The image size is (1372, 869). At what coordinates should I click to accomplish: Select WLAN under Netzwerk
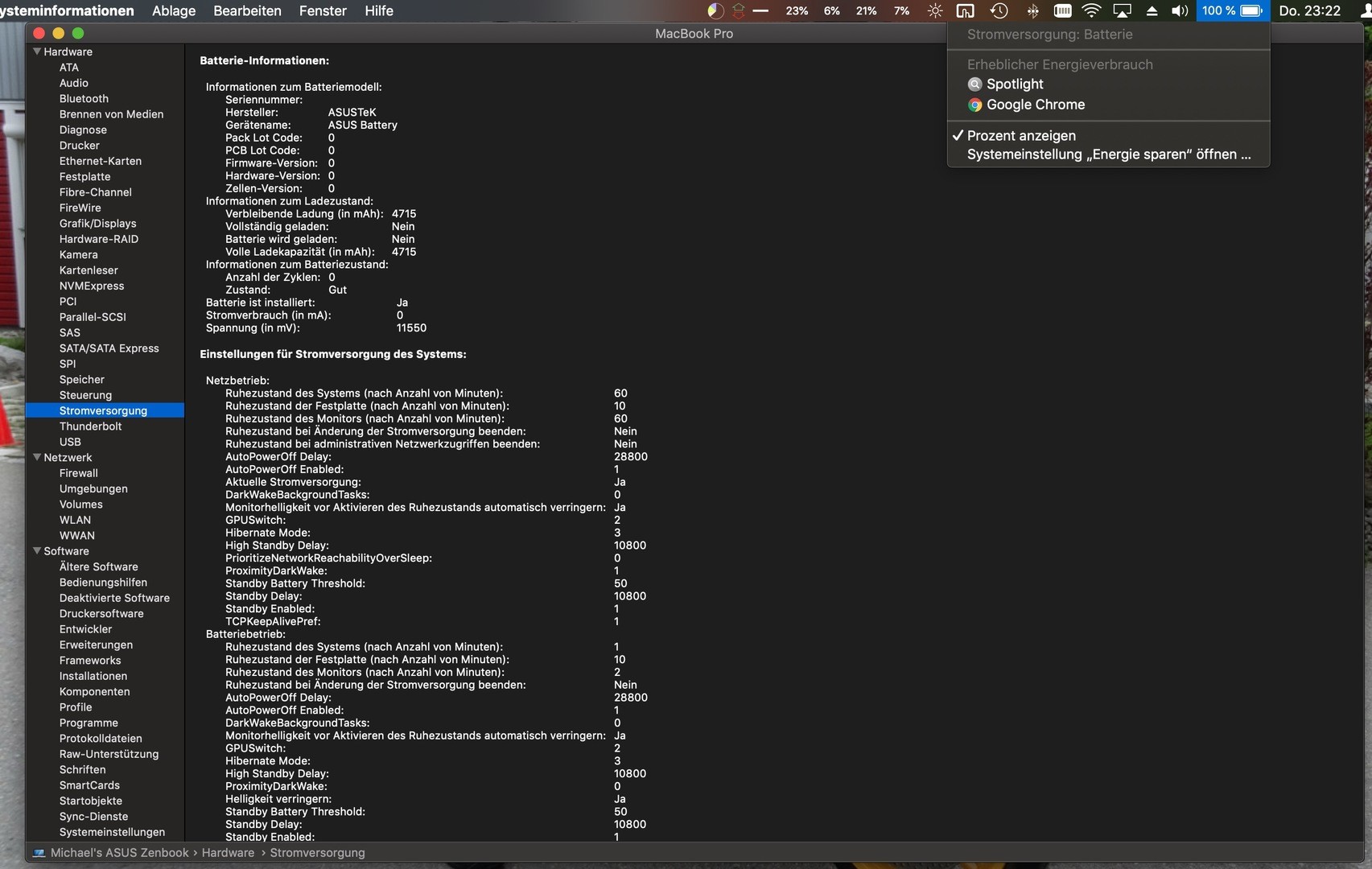[x=75, y=520]
